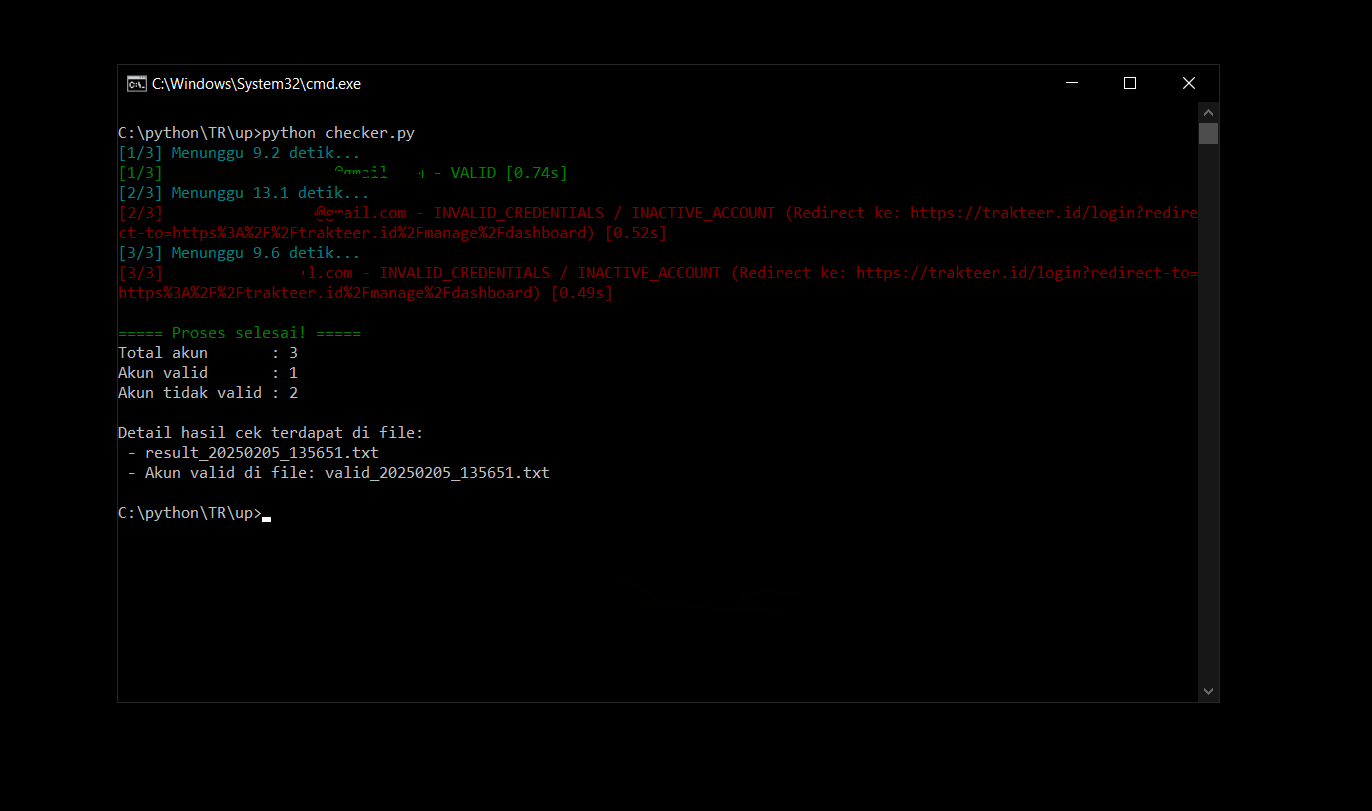Viewport: 1372px width, 811px height.
Task: Click '[3/3] Menunggu 9.6 detik...' line
Action: (x=239, y=253)
